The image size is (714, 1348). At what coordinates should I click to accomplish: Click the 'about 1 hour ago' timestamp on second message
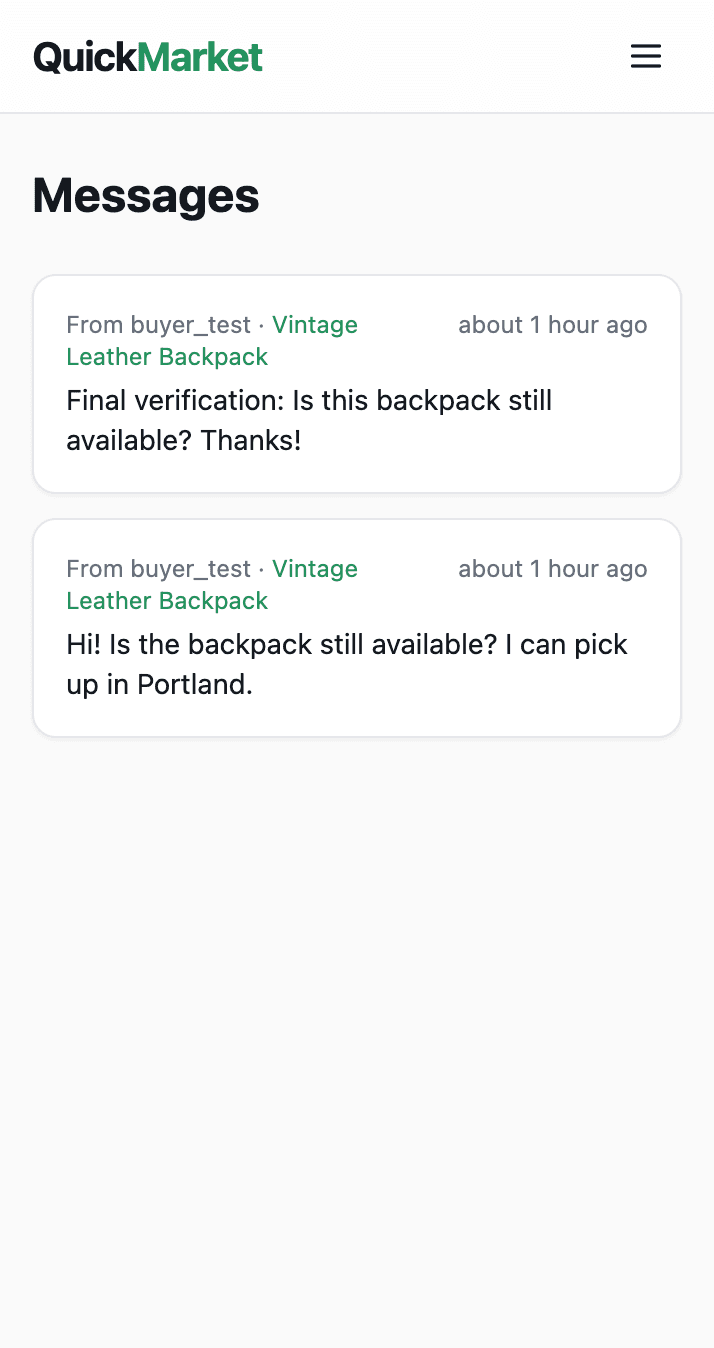click(552, 568)
